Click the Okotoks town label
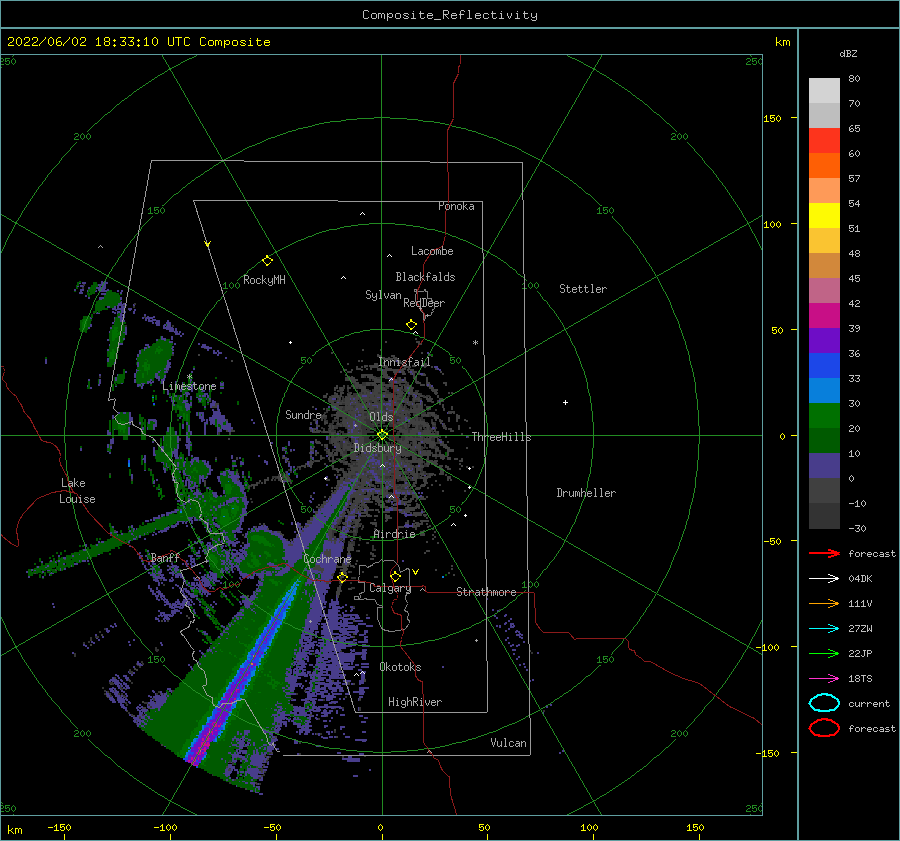The image size is (900, 841). click(x=401, y=667)
